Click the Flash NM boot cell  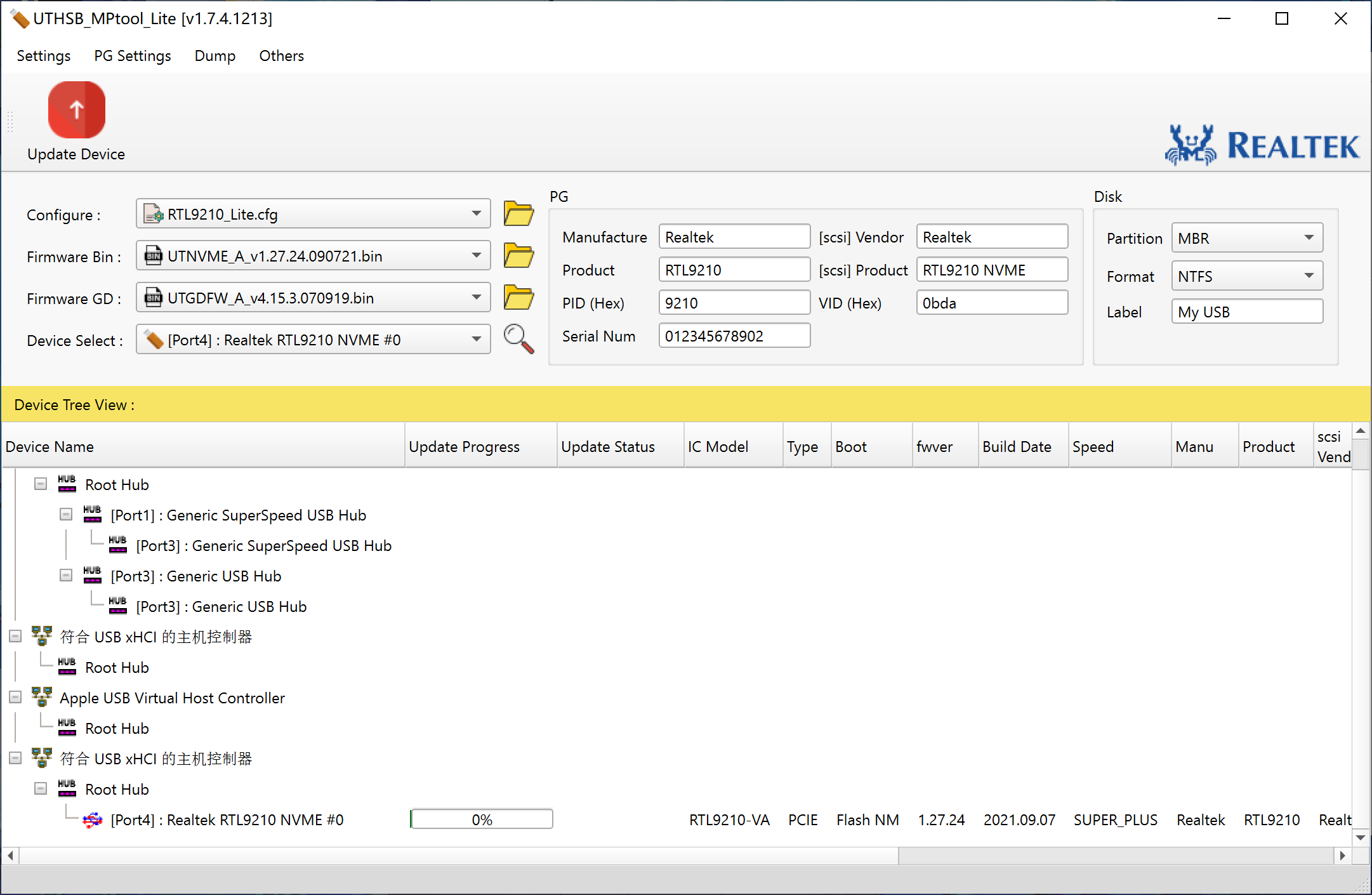click(x=867, y=820)
